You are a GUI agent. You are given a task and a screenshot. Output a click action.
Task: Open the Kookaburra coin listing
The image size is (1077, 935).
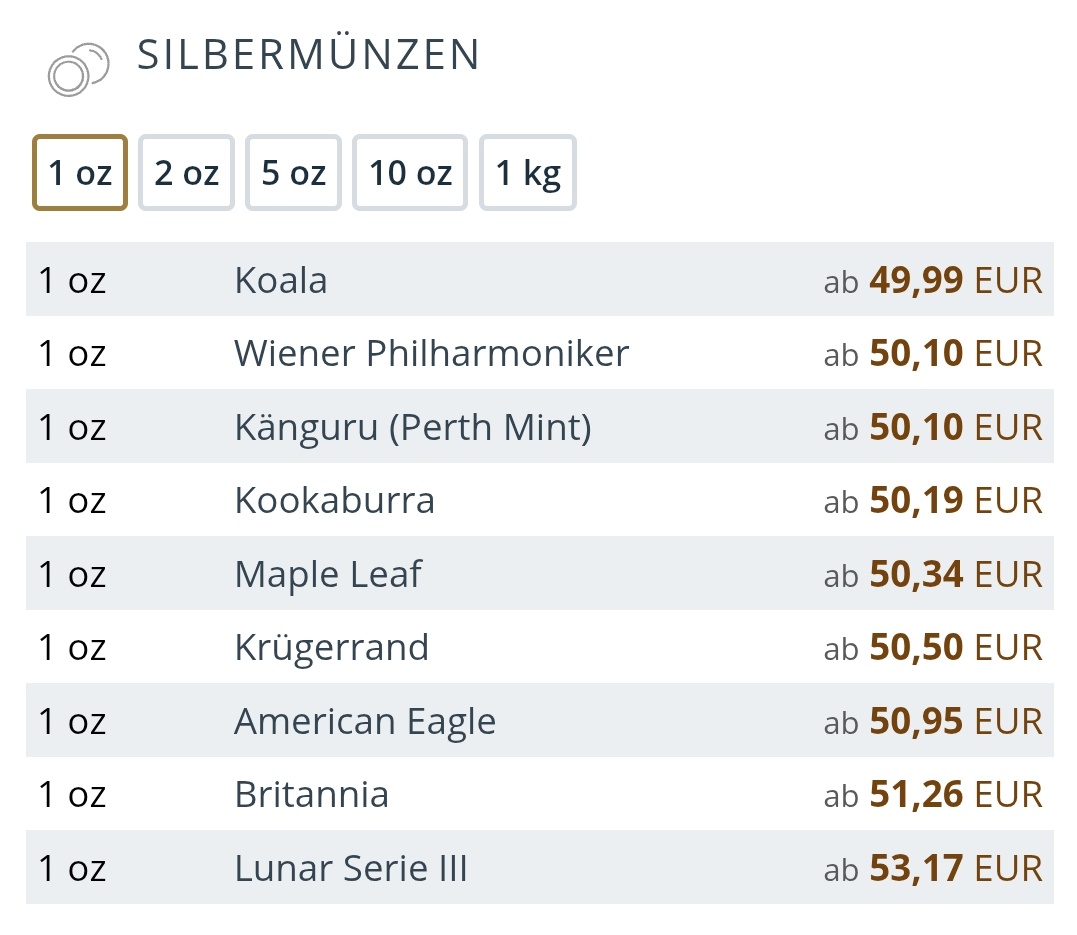[334, 500]
